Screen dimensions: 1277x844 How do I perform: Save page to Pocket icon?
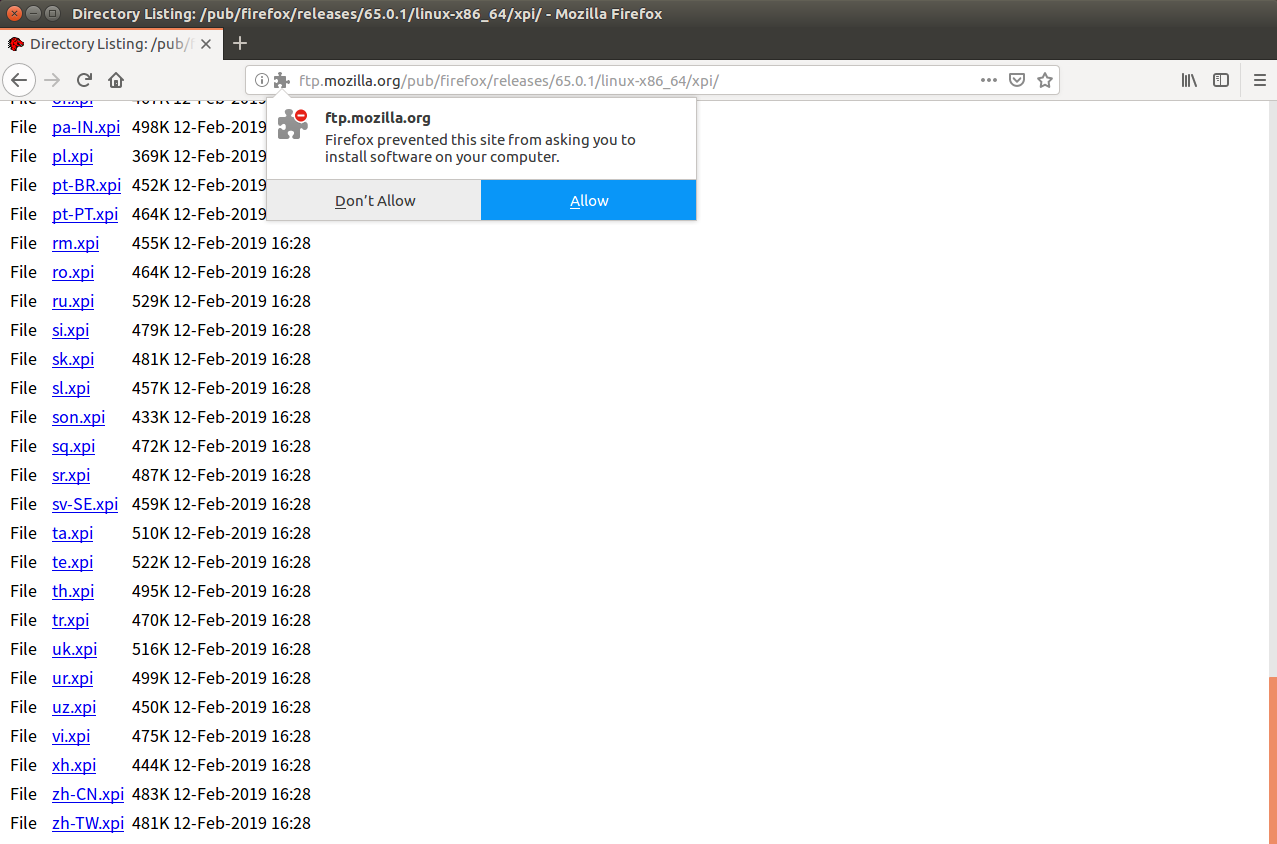[x=1017, y=80]
